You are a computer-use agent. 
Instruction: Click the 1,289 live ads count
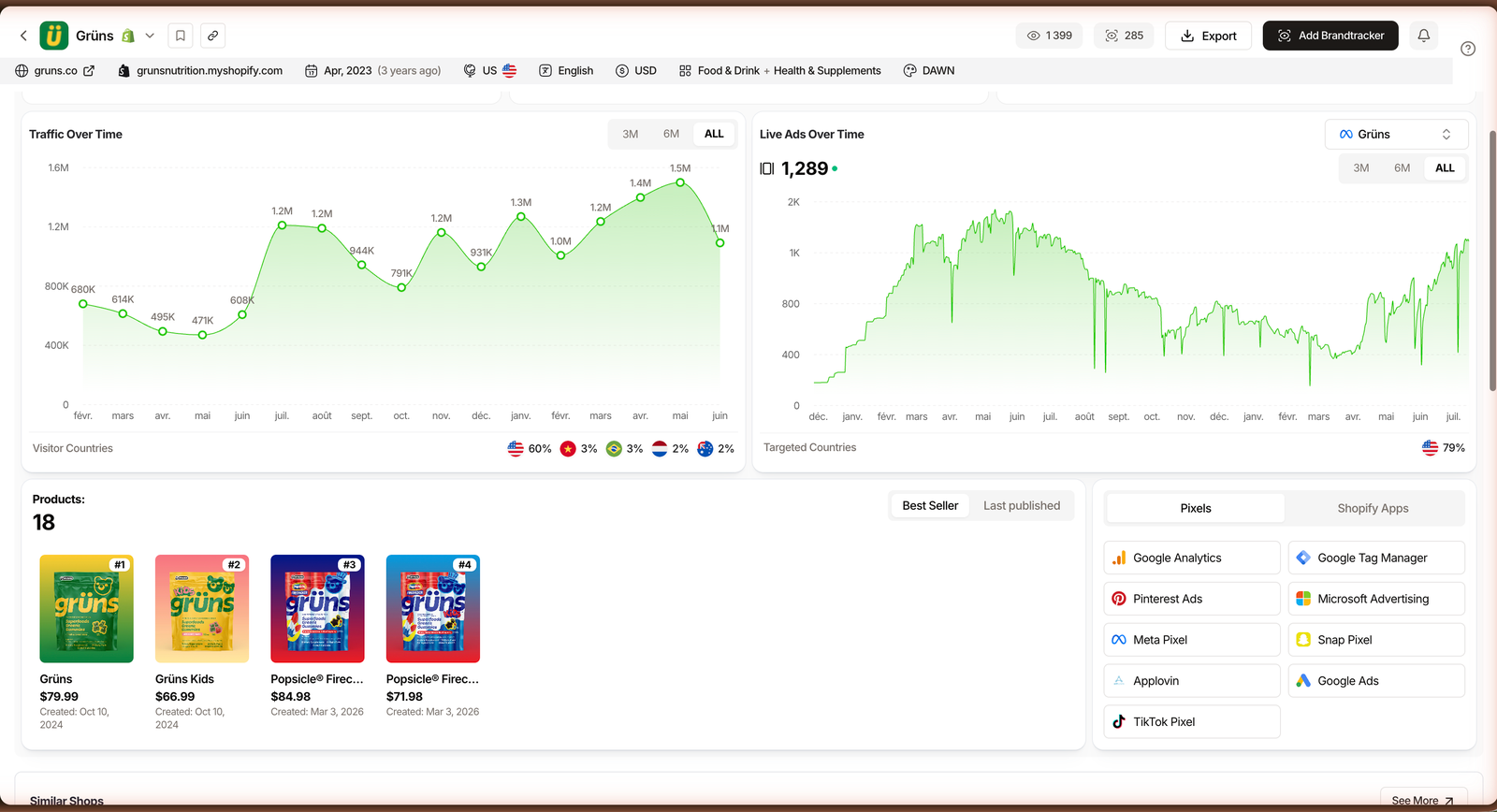(805, 168)
